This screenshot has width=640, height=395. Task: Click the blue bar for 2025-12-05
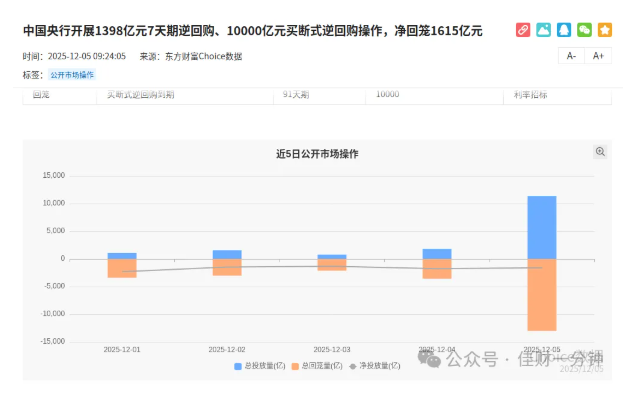pos(542,228)
